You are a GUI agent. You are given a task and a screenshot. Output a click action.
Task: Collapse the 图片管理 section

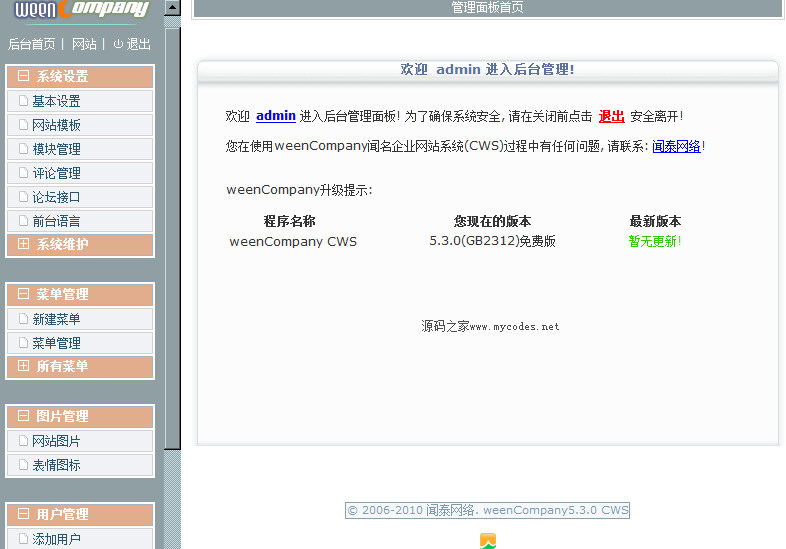23,416
